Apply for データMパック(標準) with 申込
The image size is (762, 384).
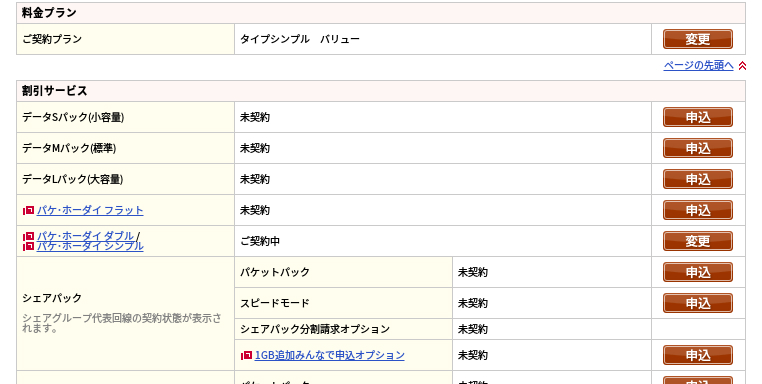point(698,148)
